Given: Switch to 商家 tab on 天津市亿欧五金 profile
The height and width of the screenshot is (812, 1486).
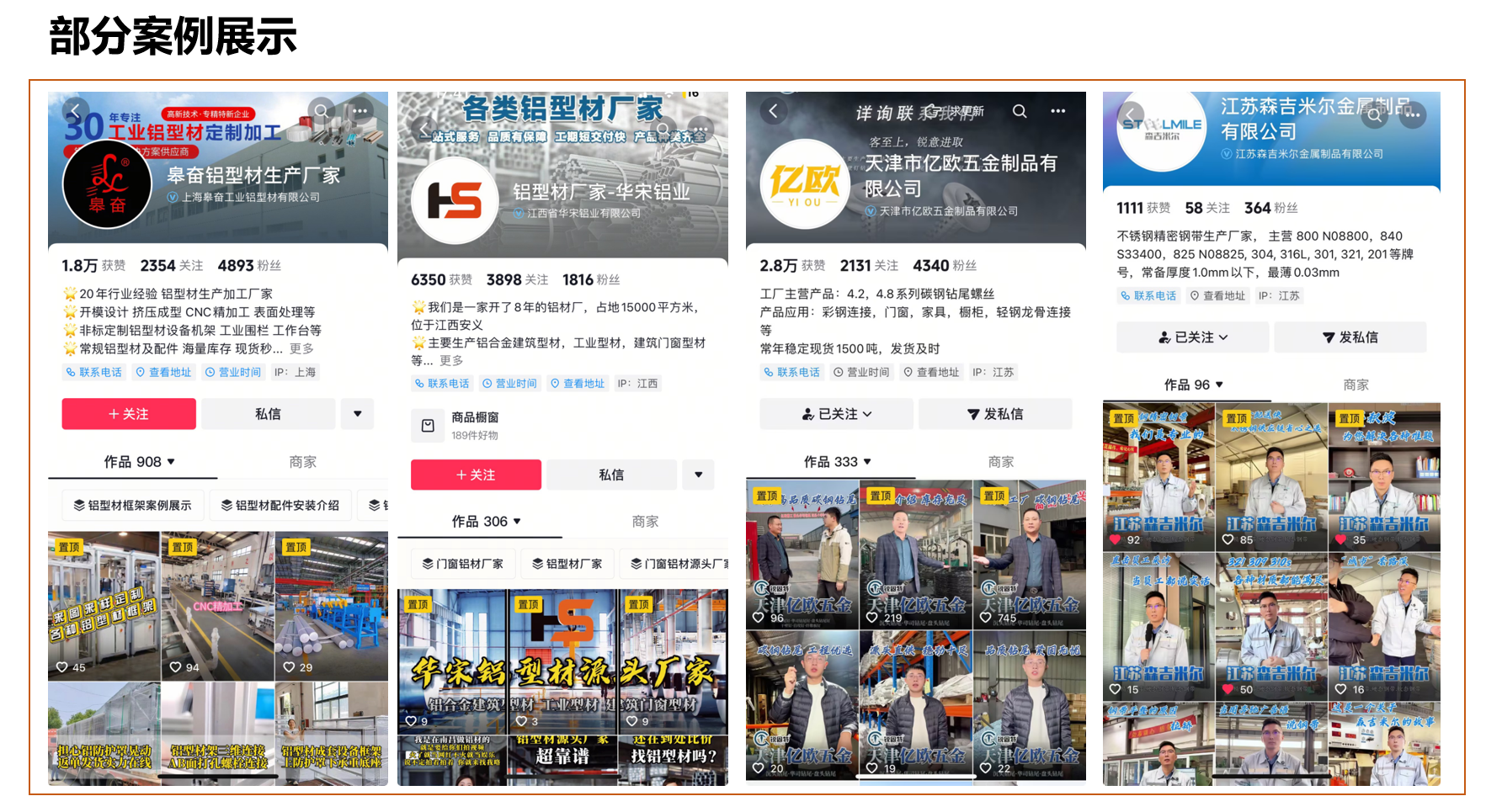Looking at the screenshot, I should 1001,462.
